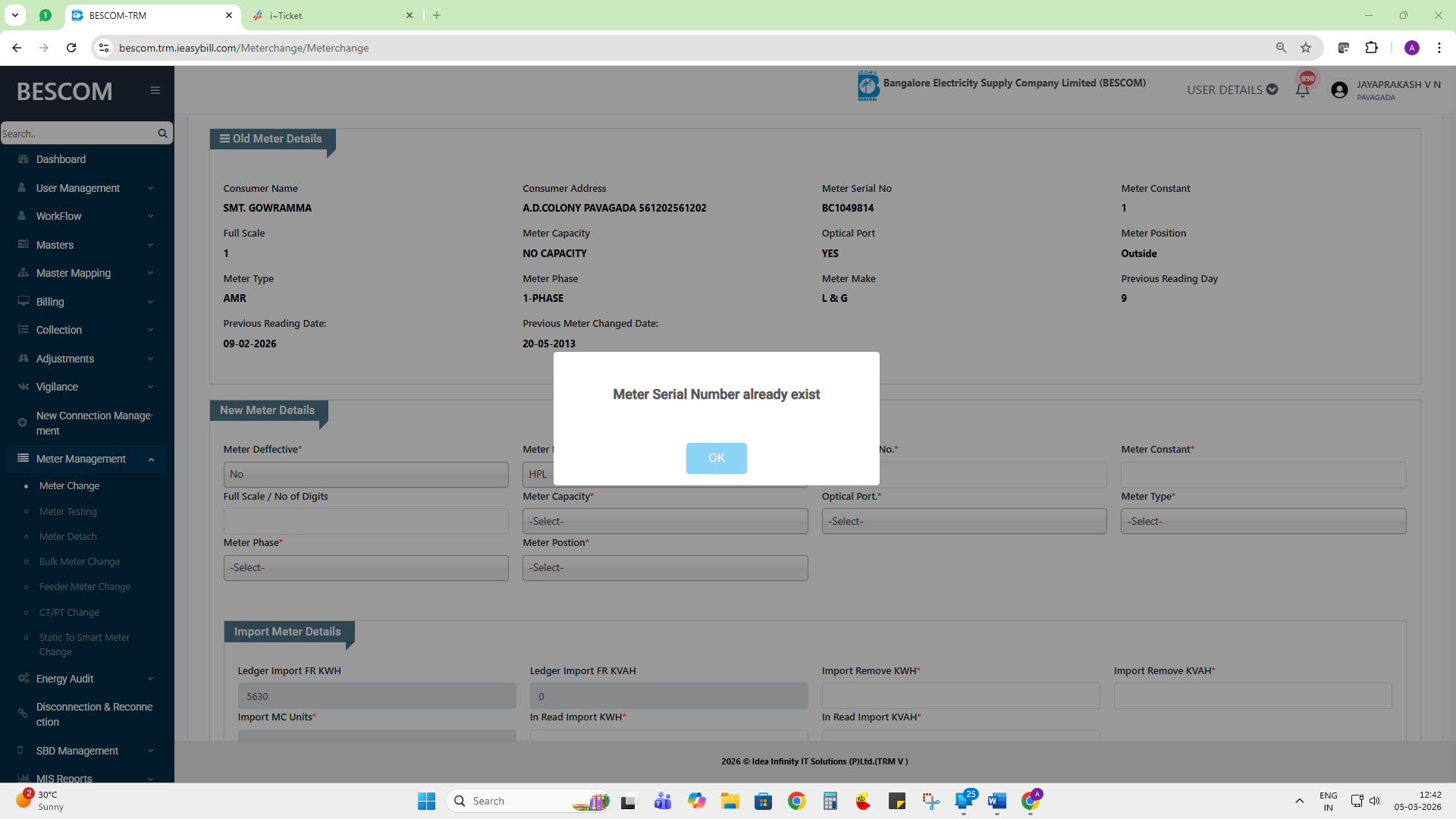Click the Import Remove KWH field
The width and height of the screenshot is (1456, 819).
[960, 696]
